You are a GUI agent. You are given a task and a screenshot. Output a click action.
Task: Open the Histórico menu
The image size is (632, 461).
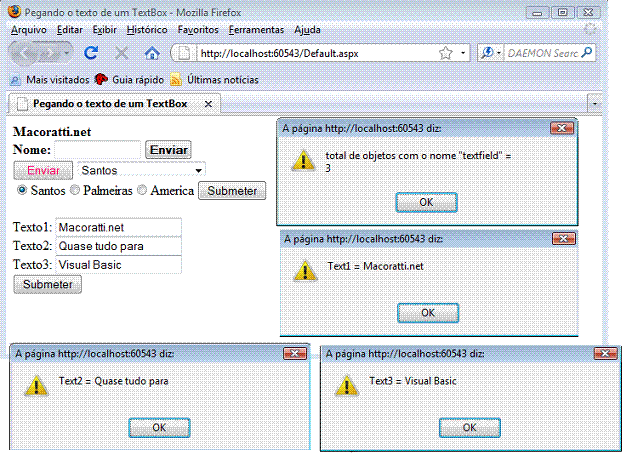[147, 30]
